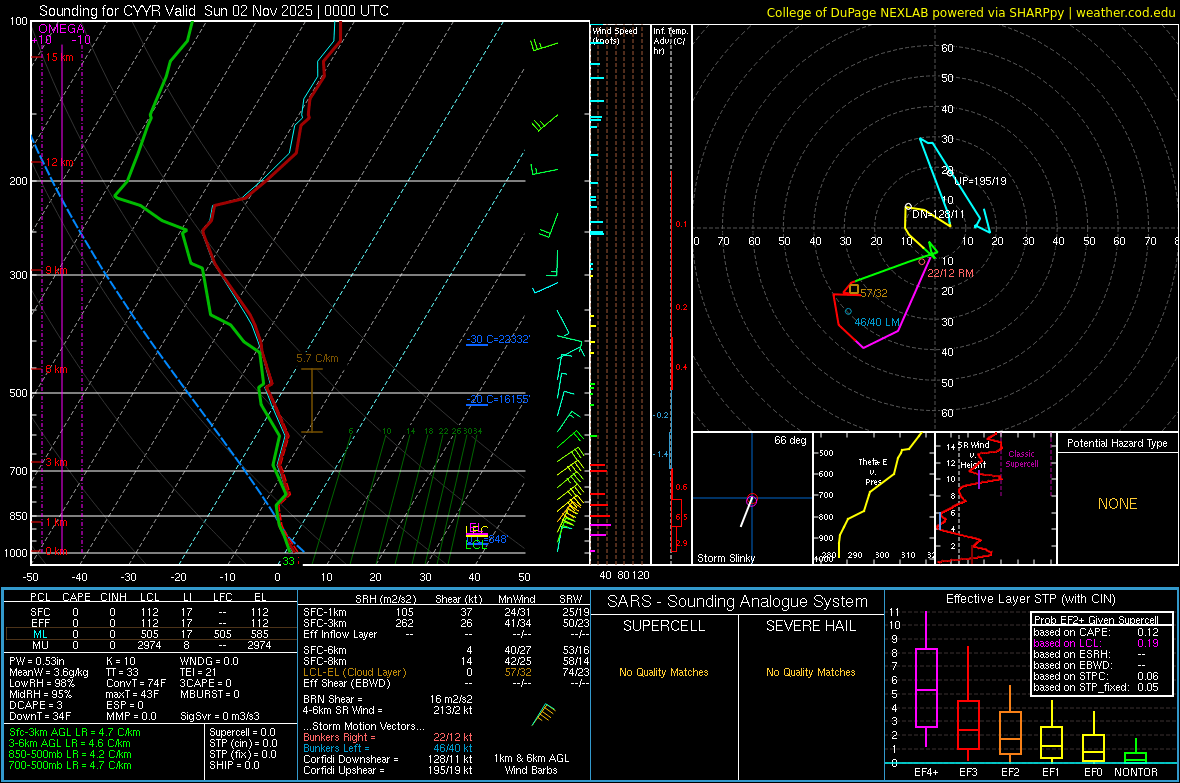Select the SFC parcel row
Image resolution: width=1180 pixels, height=783 pixels.
[x=151, y=612]
